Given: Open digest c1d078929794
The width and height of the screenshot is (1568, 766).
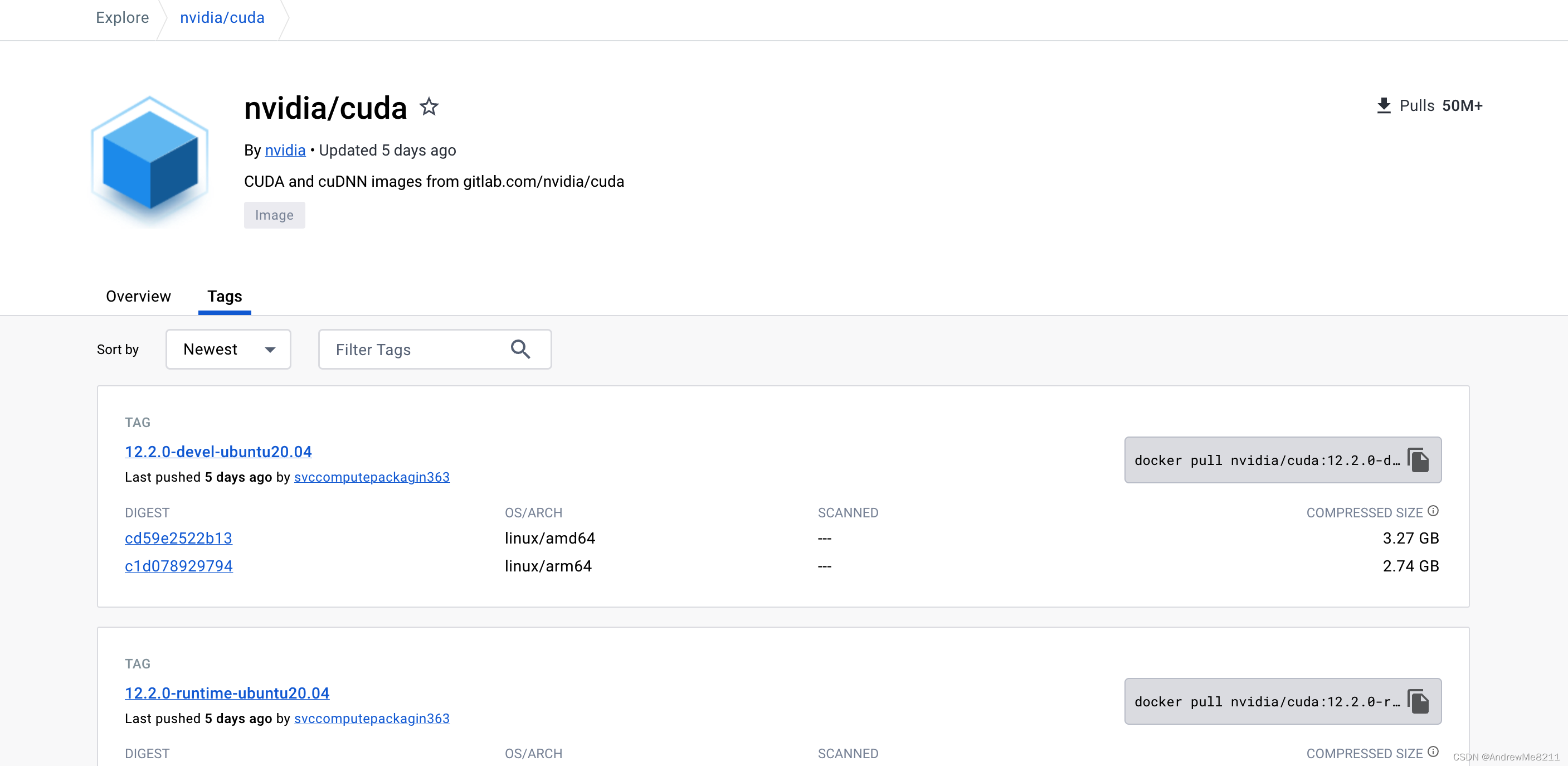Looking at the screenshot, I should pos(178,566).
